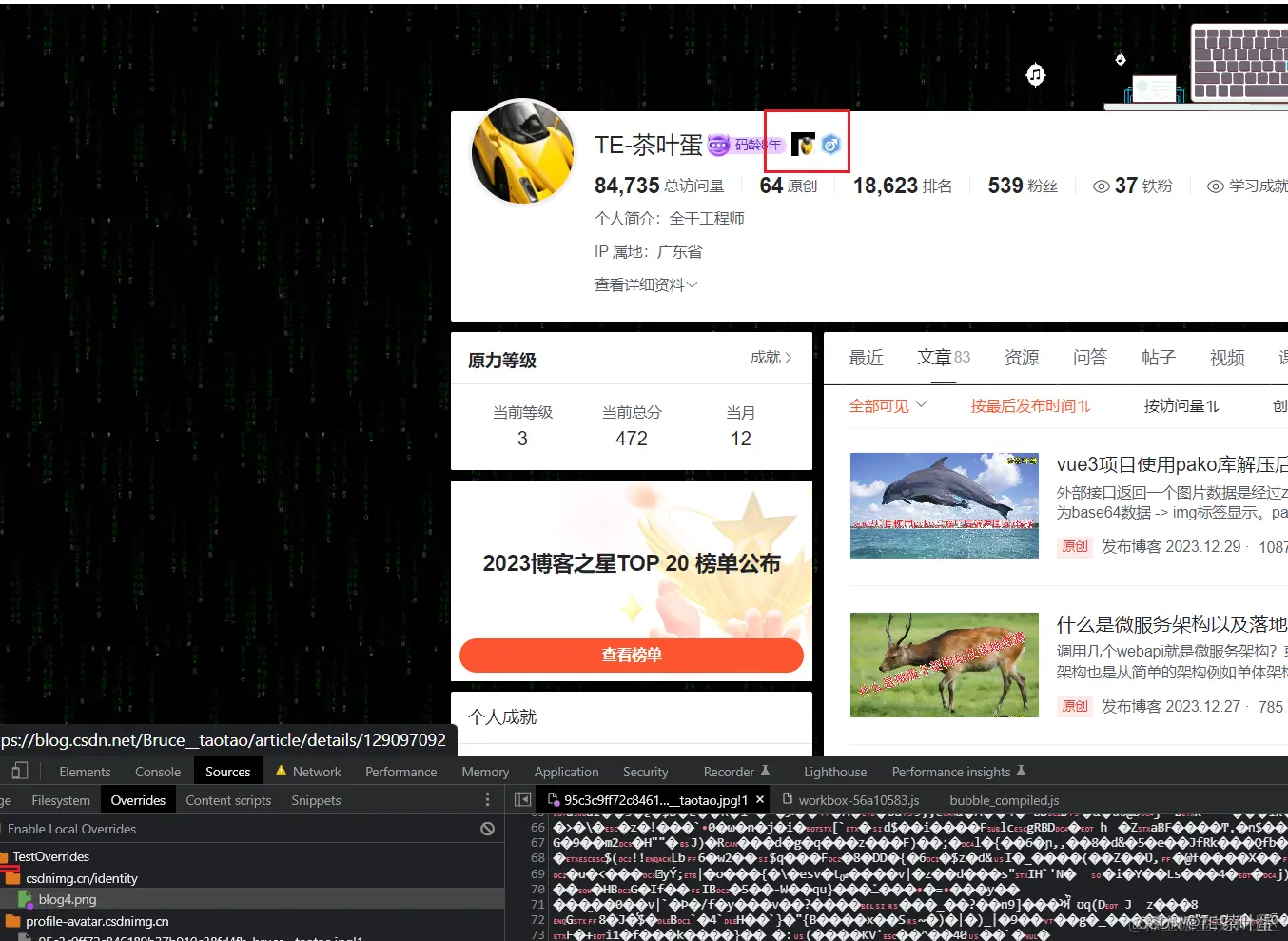This screenshot has width=1288, height=941.
Task: Click the 按最后发布时间 sort icon
Action: point(1085,406)
